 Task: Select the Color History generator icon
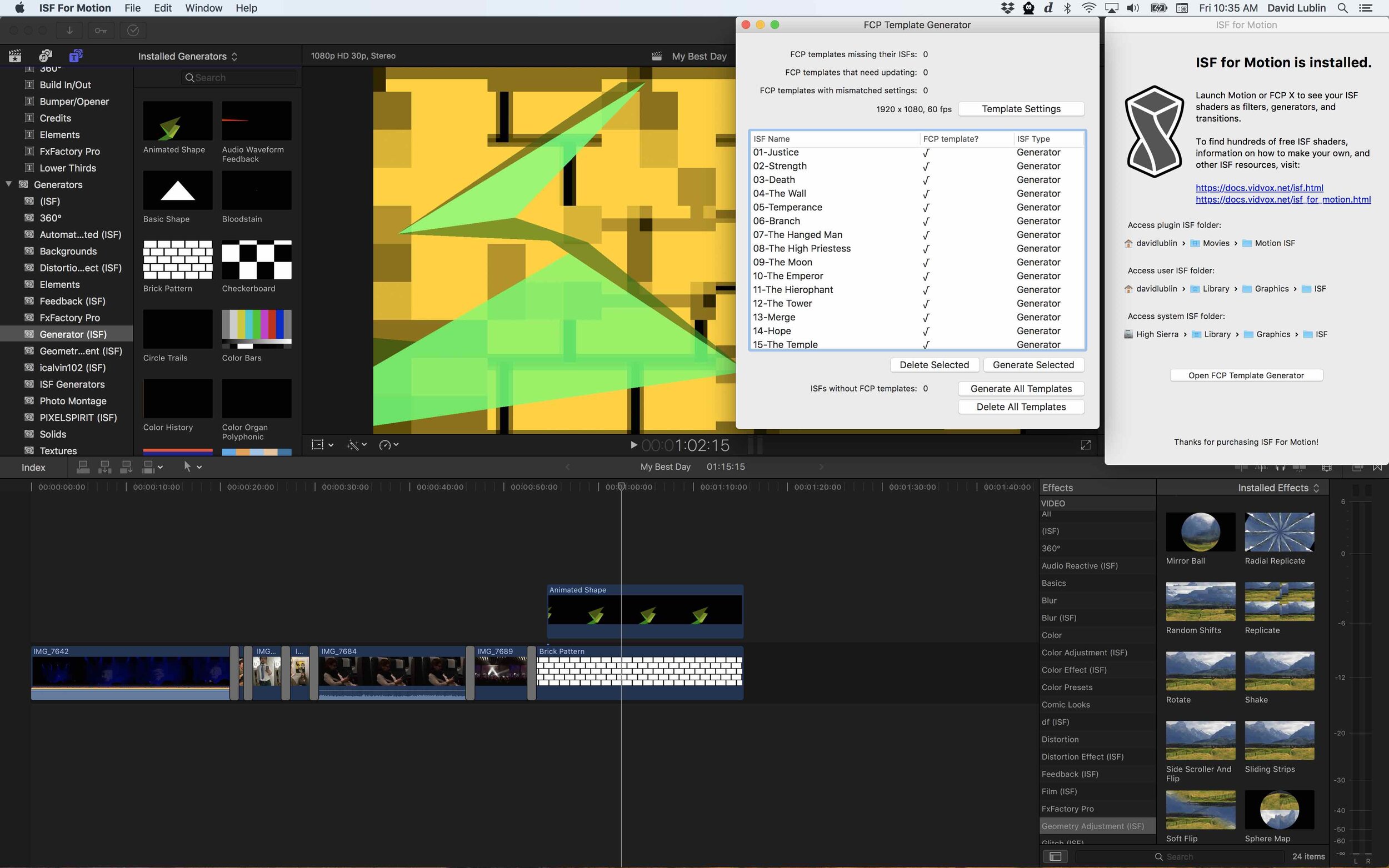[x=176, y=399]
